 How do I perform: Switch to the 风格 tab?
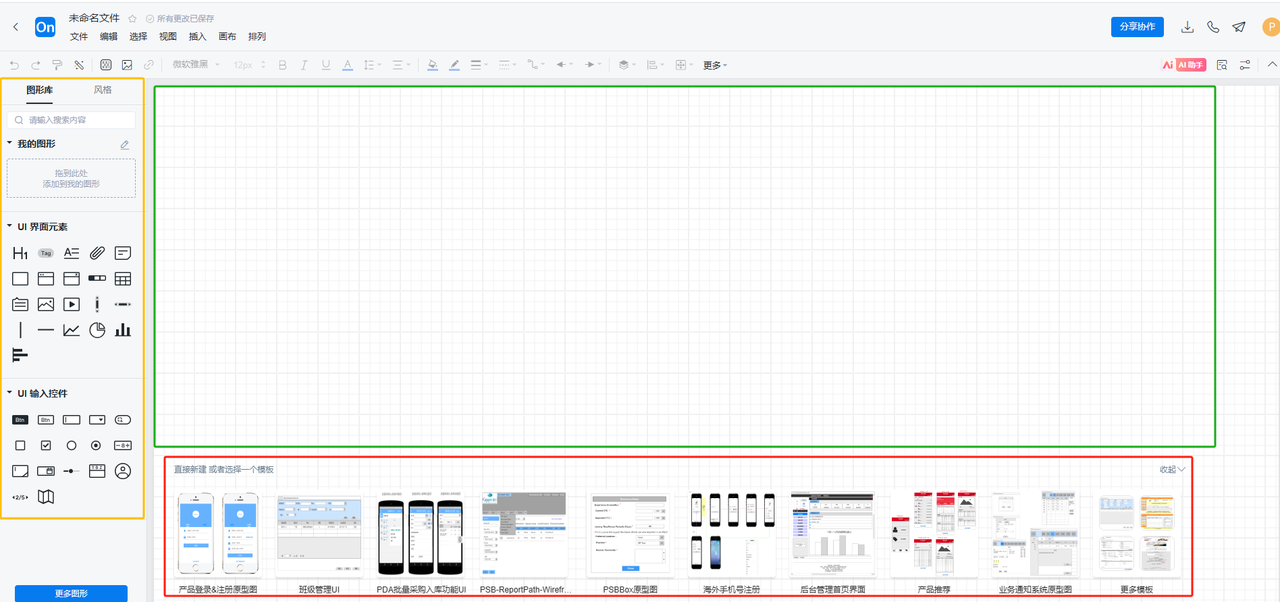(x=103, y=90)
